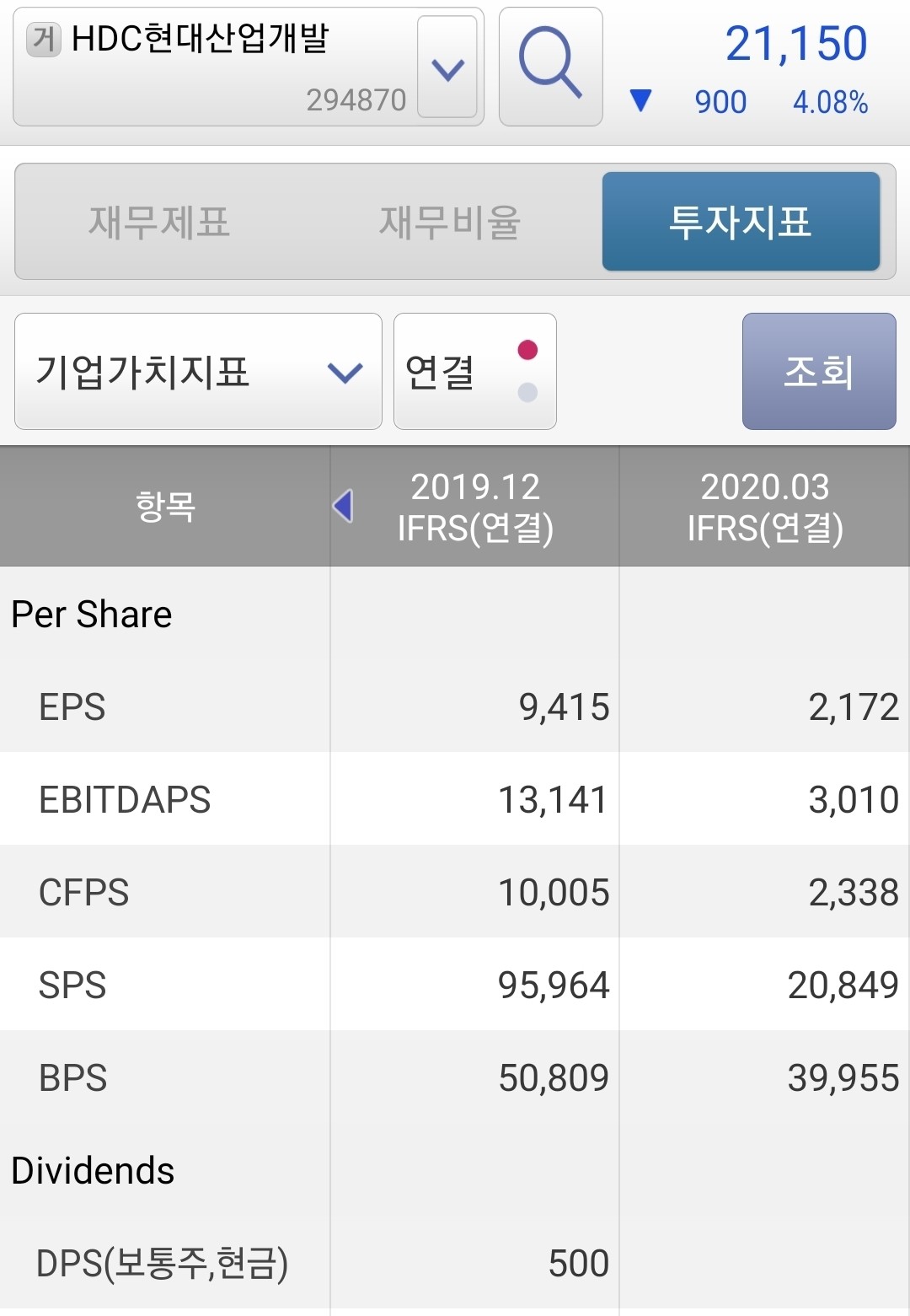This screenshot has width=910, height=1316.
Task: Tap the blue down-triangle price indicator
Action: [x=640, y=101]
